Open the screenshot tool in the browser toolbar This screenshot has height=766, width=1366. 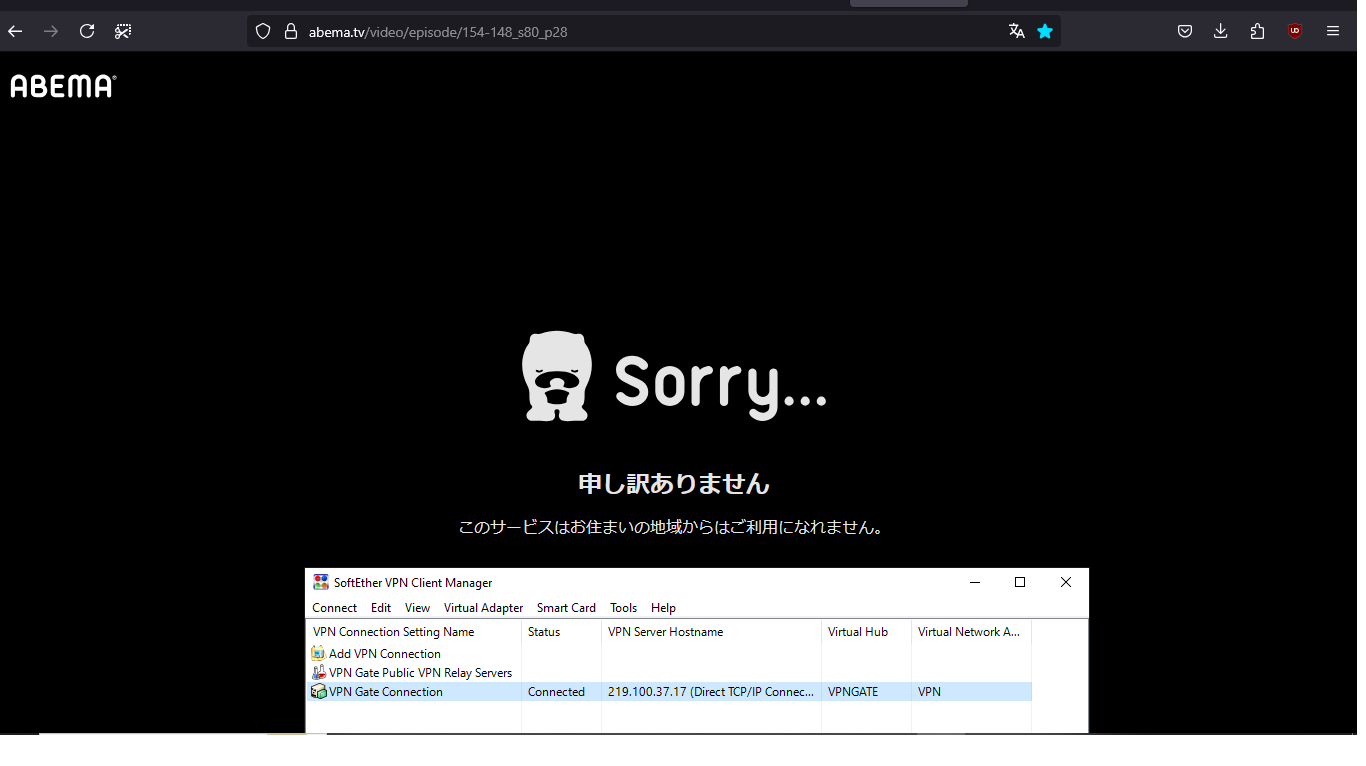pyautogui.click(x=123, y=31)
